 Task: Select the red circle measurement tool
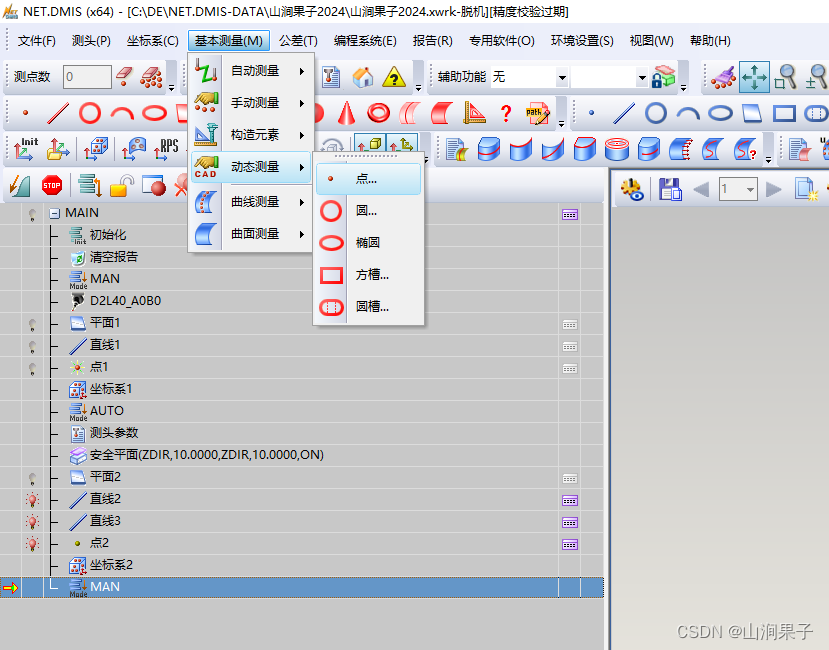point(91,111)
